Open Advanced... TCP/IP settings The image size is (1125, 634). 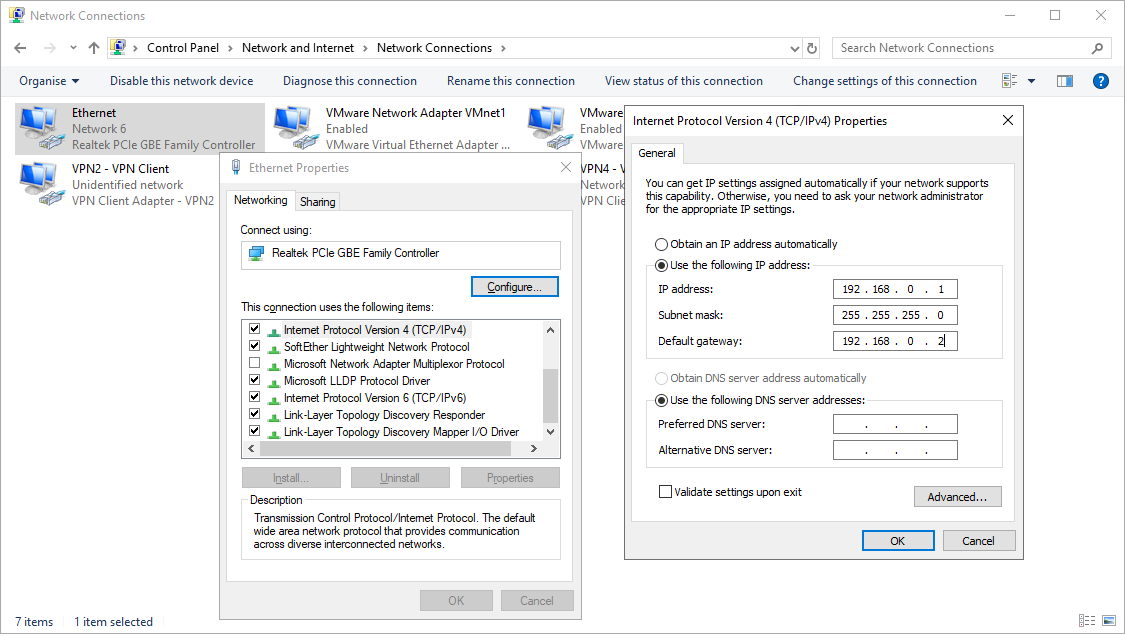click(x=957, y=497)
